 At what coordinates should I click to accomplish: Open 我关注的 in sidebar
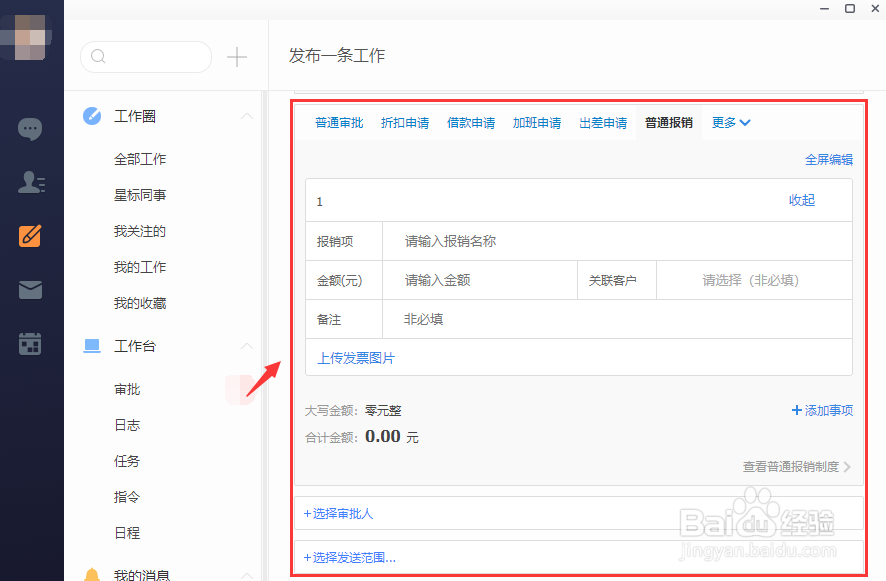tap(140, 231)
